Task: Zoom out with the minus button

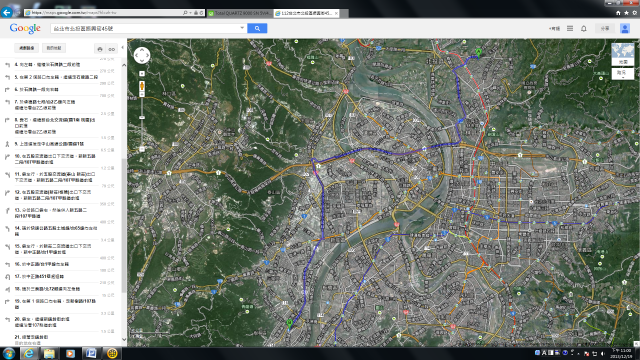Action: [142, 149]
